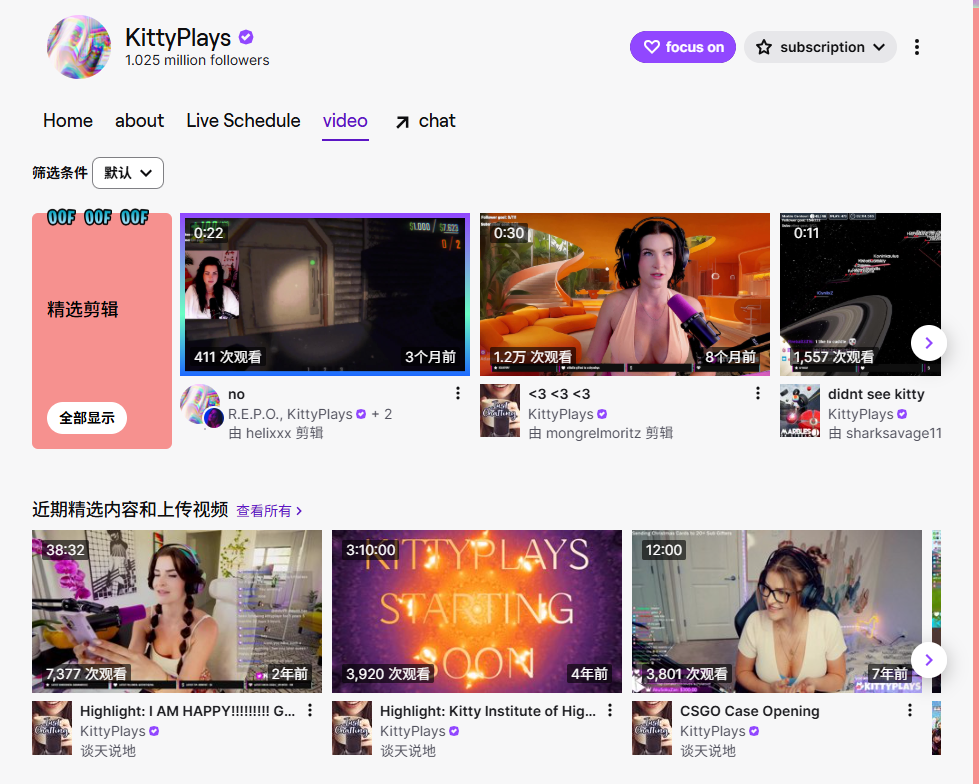Click 查看所有 to view all videos
Viewport: 979px width, 784px height.
click(269, 511)
